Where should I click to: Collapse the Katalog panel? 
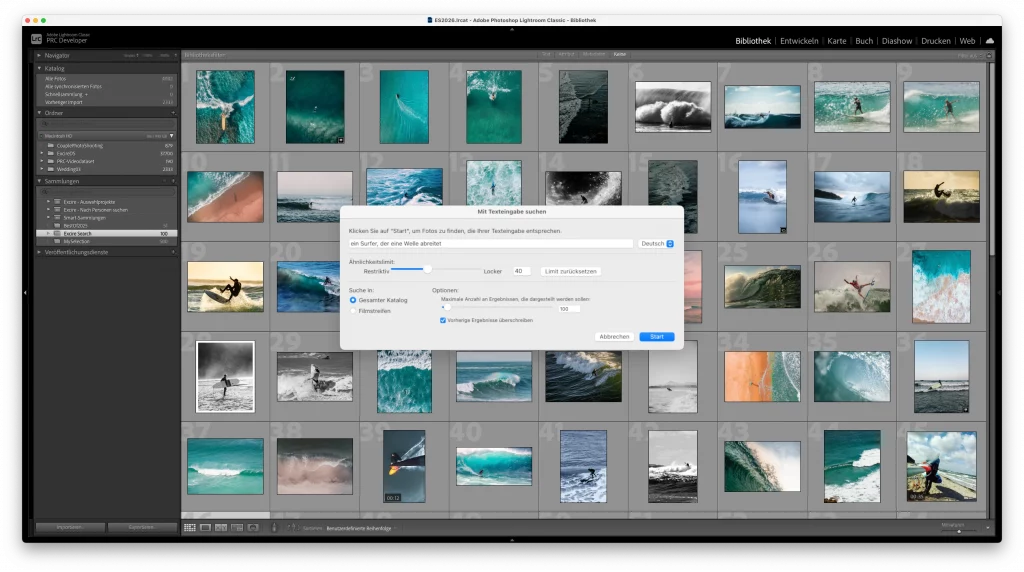40,68
